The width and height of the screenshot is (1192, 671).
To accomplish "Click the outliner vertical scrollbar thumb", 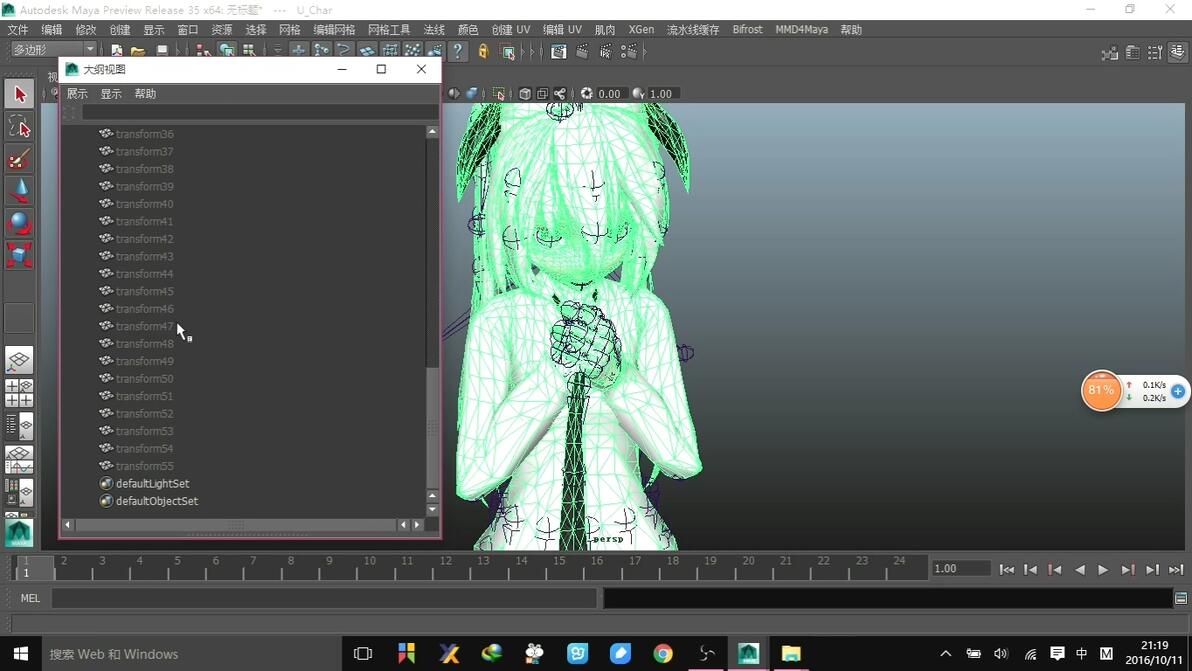I will pyautogui.click(x=432, y=426).
